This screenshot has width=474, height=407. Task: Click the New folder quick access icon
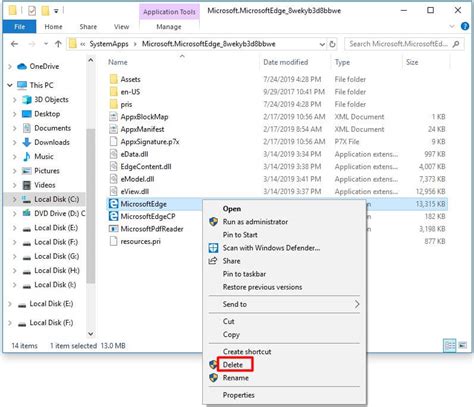[45, 11]
